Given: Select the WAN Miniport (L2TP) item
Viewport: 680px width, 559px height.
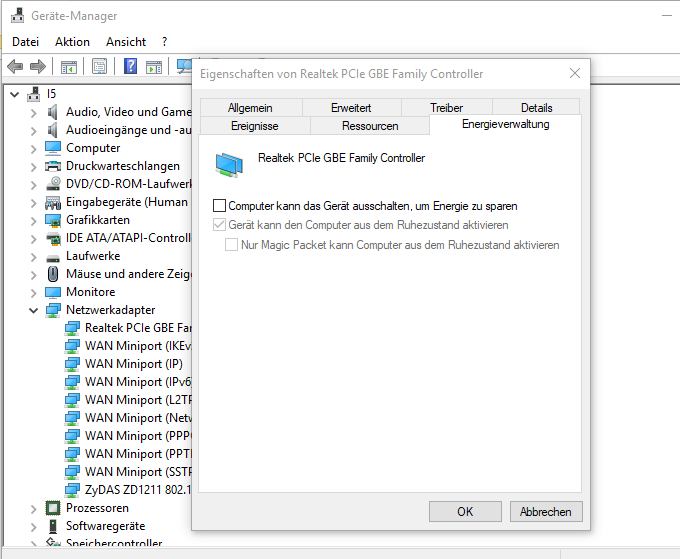Looking at the screenshot, I should pos(138,400).
